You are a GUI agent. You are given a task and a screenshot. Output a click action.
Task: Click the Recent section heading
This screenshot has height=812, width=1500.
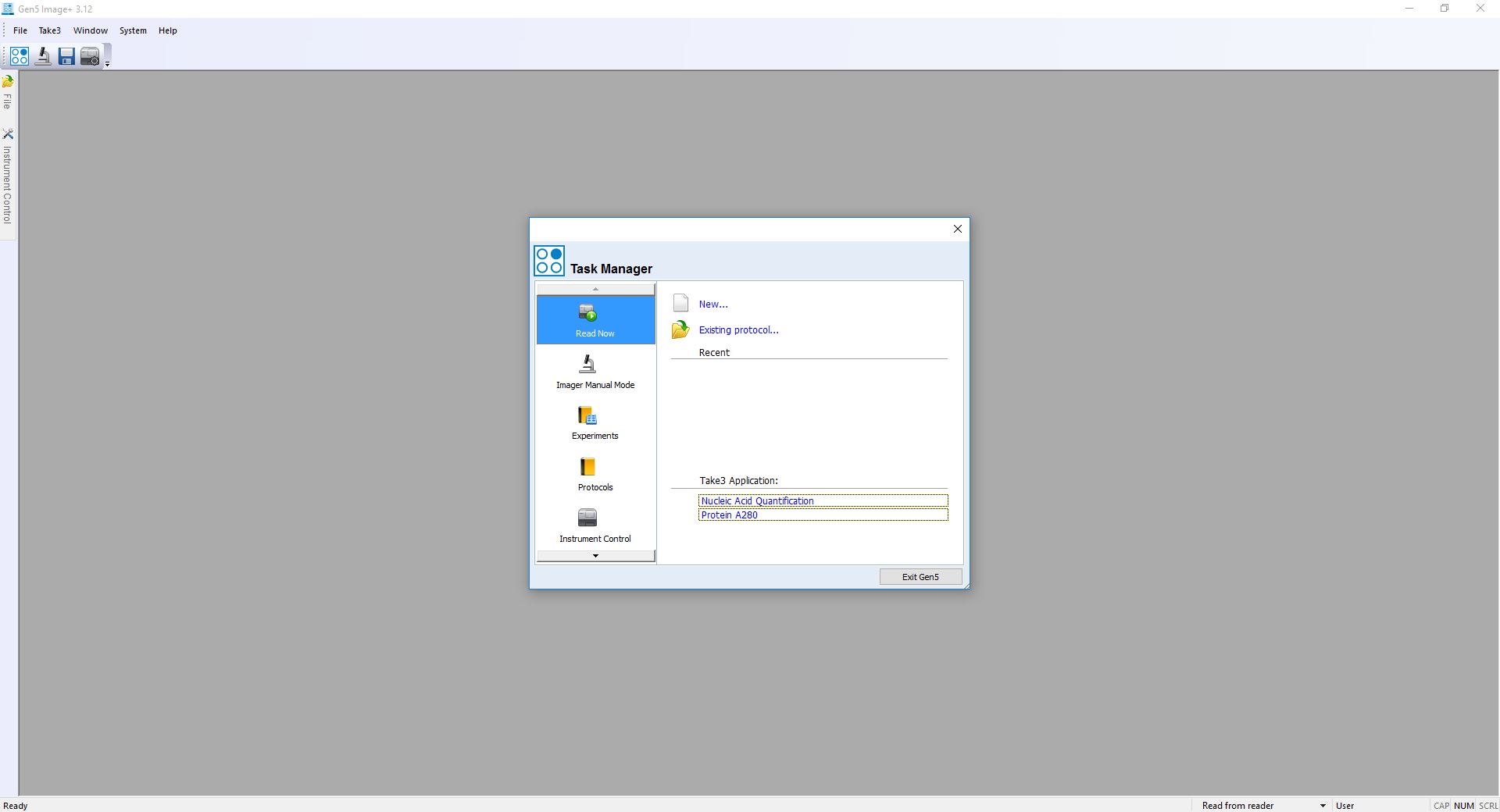714,353
